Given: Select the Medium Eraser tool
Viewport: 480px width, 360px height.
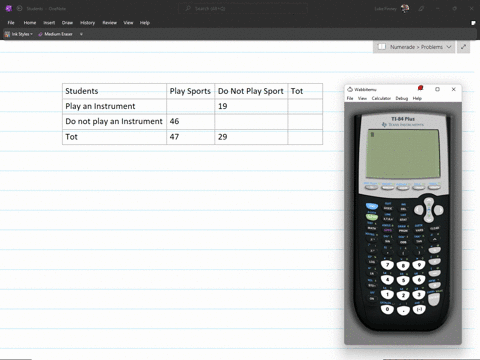Looking at the screenshot, I should click(x=55, y=34).
